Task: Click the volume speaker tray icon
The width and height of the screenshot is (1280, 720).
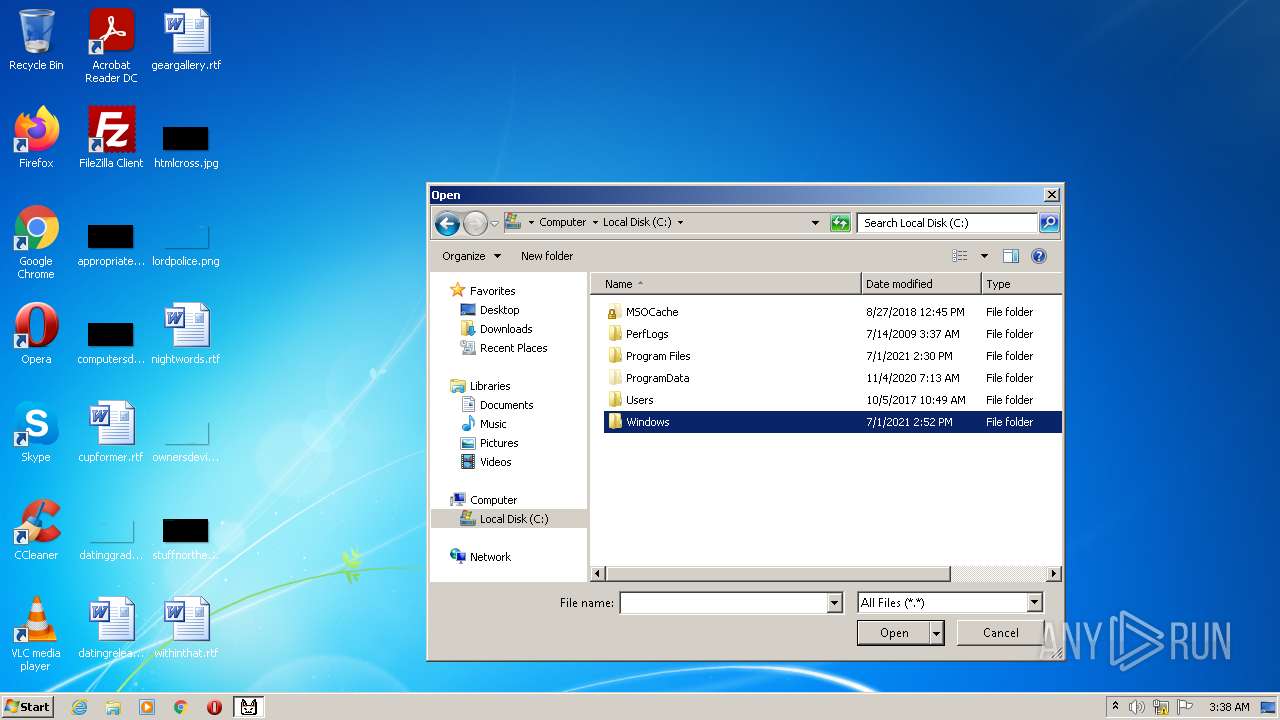Action: (1137, 707)
